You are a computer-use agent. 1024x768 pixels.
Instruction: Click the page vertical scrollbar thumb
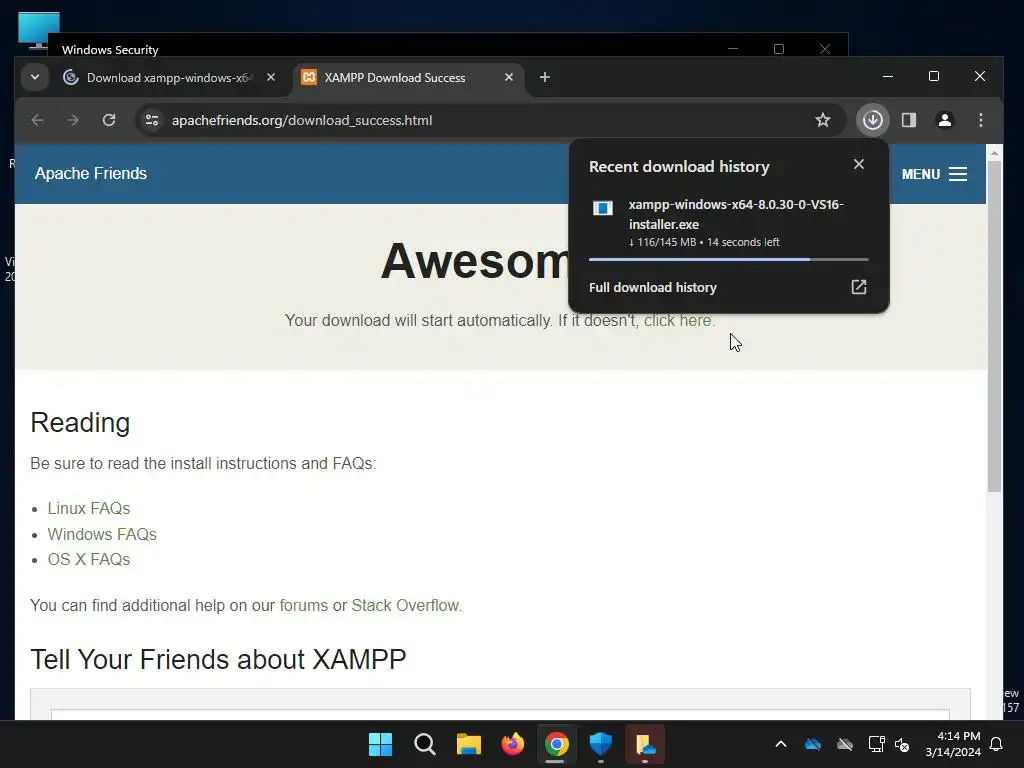(x=994, y=325)
